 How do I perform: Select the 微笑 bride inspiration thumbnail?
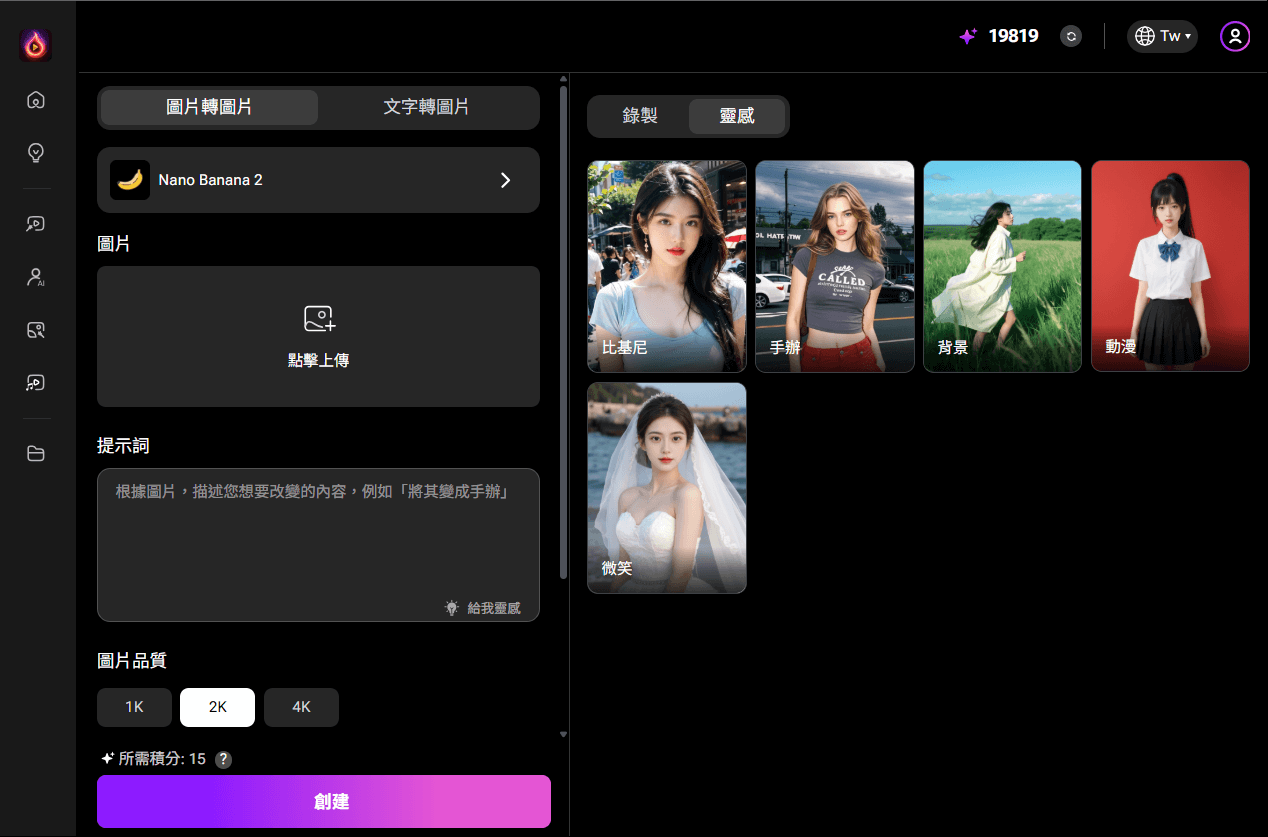coord(666,487)
